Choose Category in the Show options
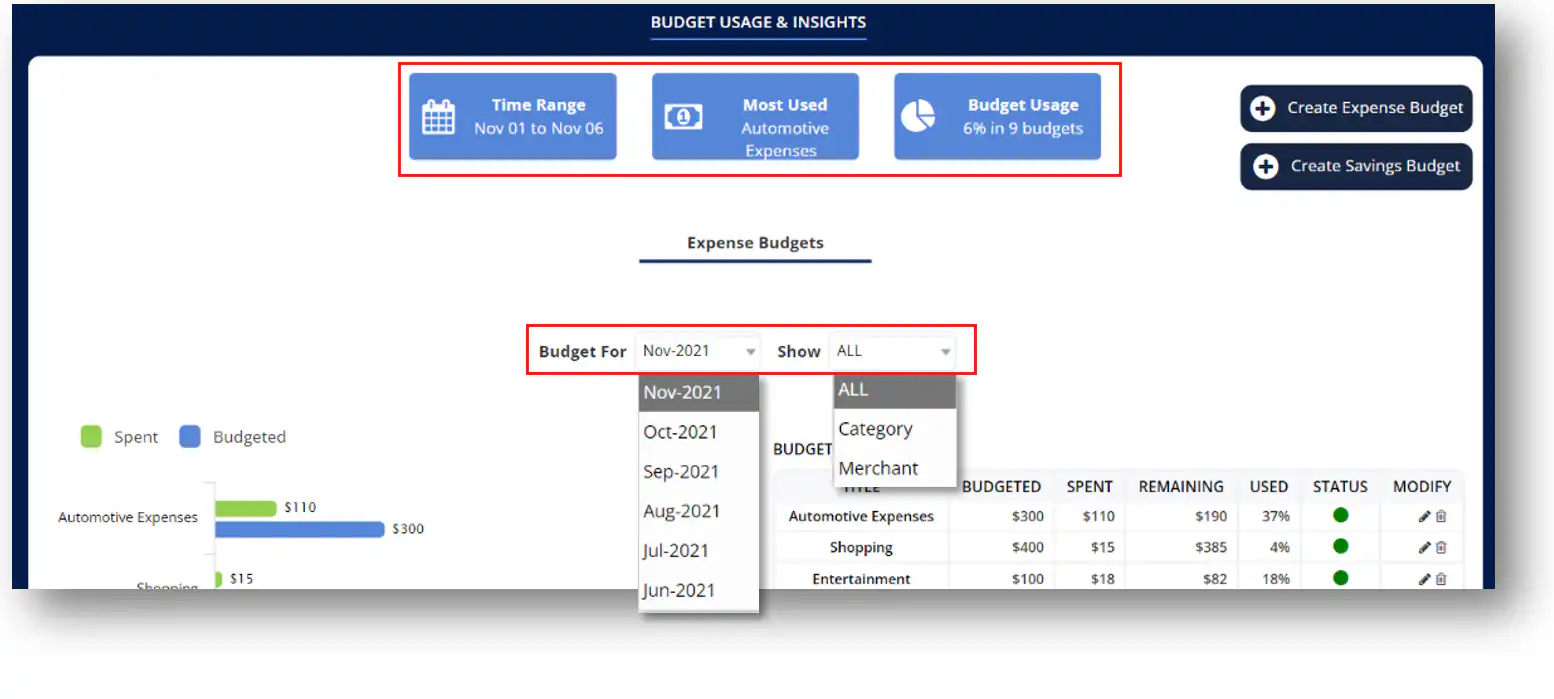 coord(875,429)
